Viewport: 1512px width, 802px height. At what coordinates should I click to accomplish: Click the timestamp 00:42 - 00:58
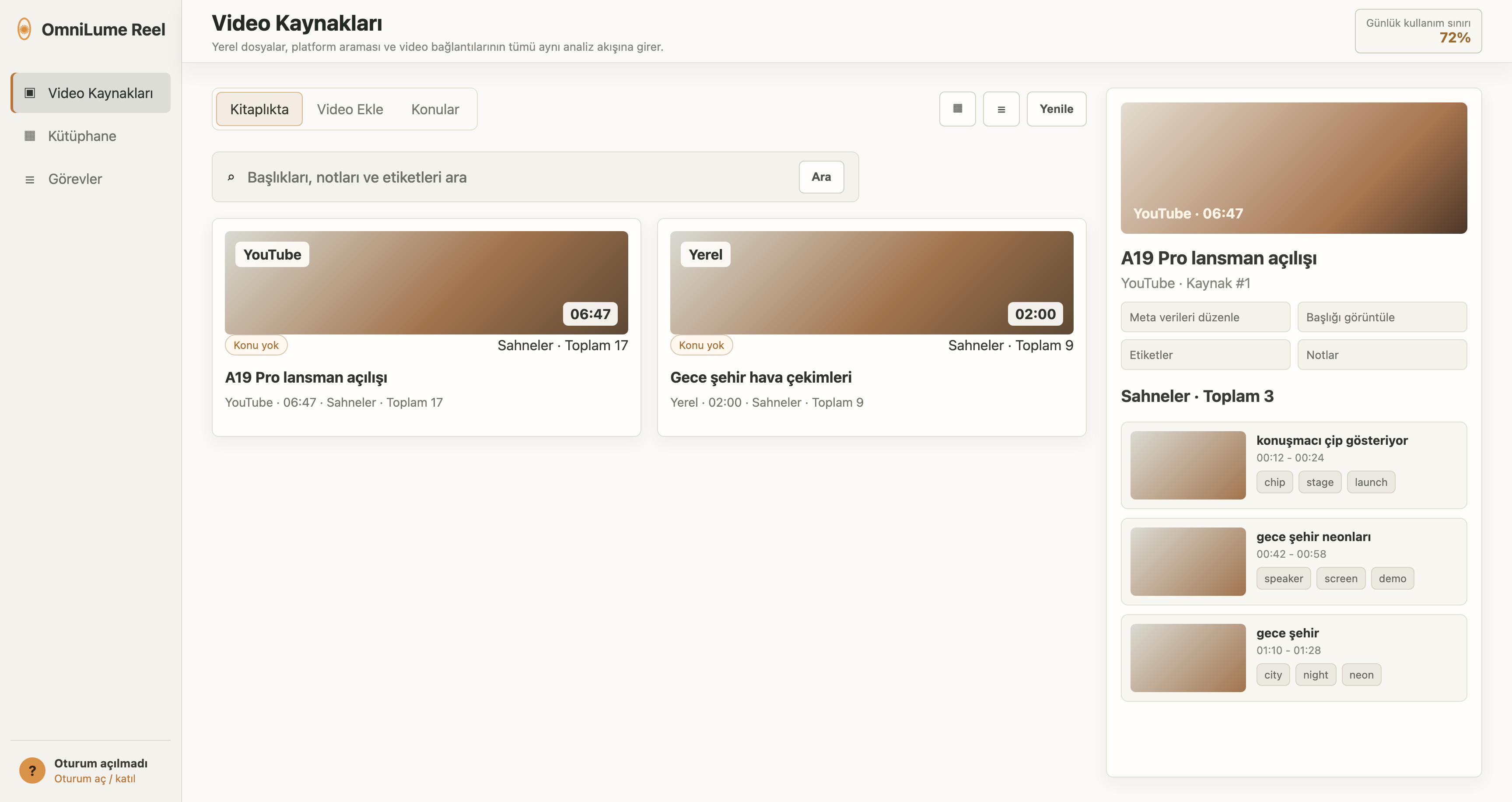[x=1291, y=554]
